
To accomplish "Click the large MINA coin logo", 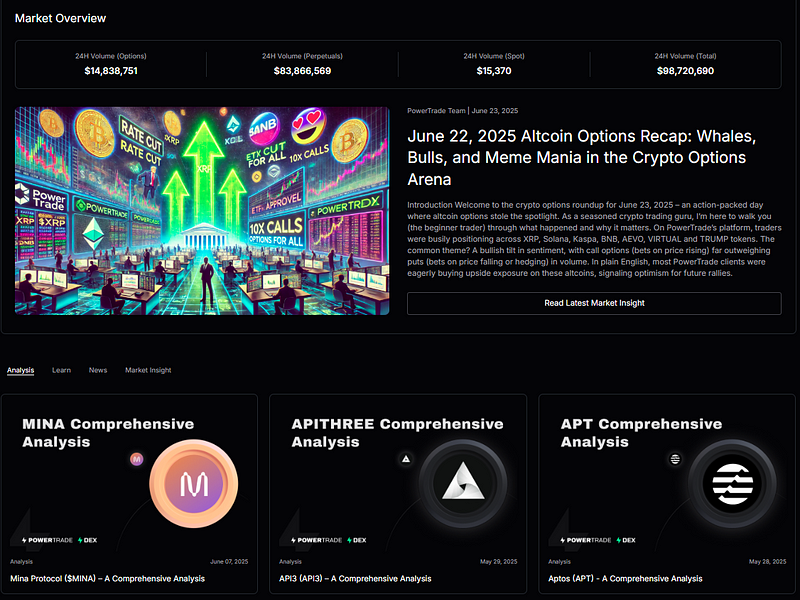I will point(194,484).
